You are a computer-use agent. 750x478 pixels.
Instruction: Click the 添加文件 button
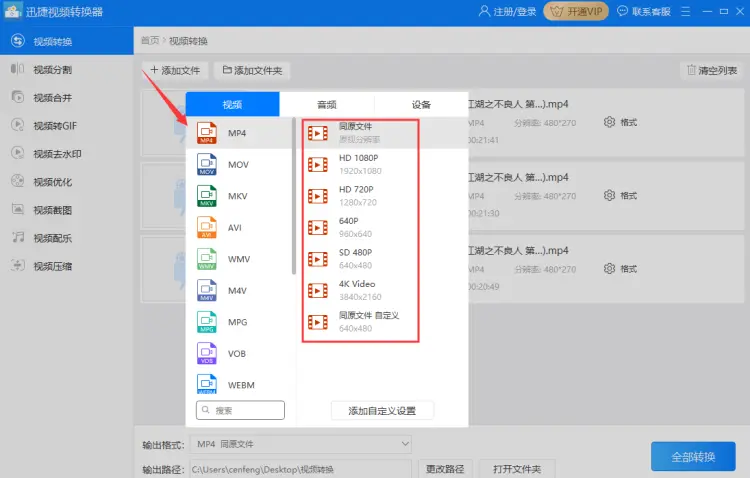pos(175,70)
